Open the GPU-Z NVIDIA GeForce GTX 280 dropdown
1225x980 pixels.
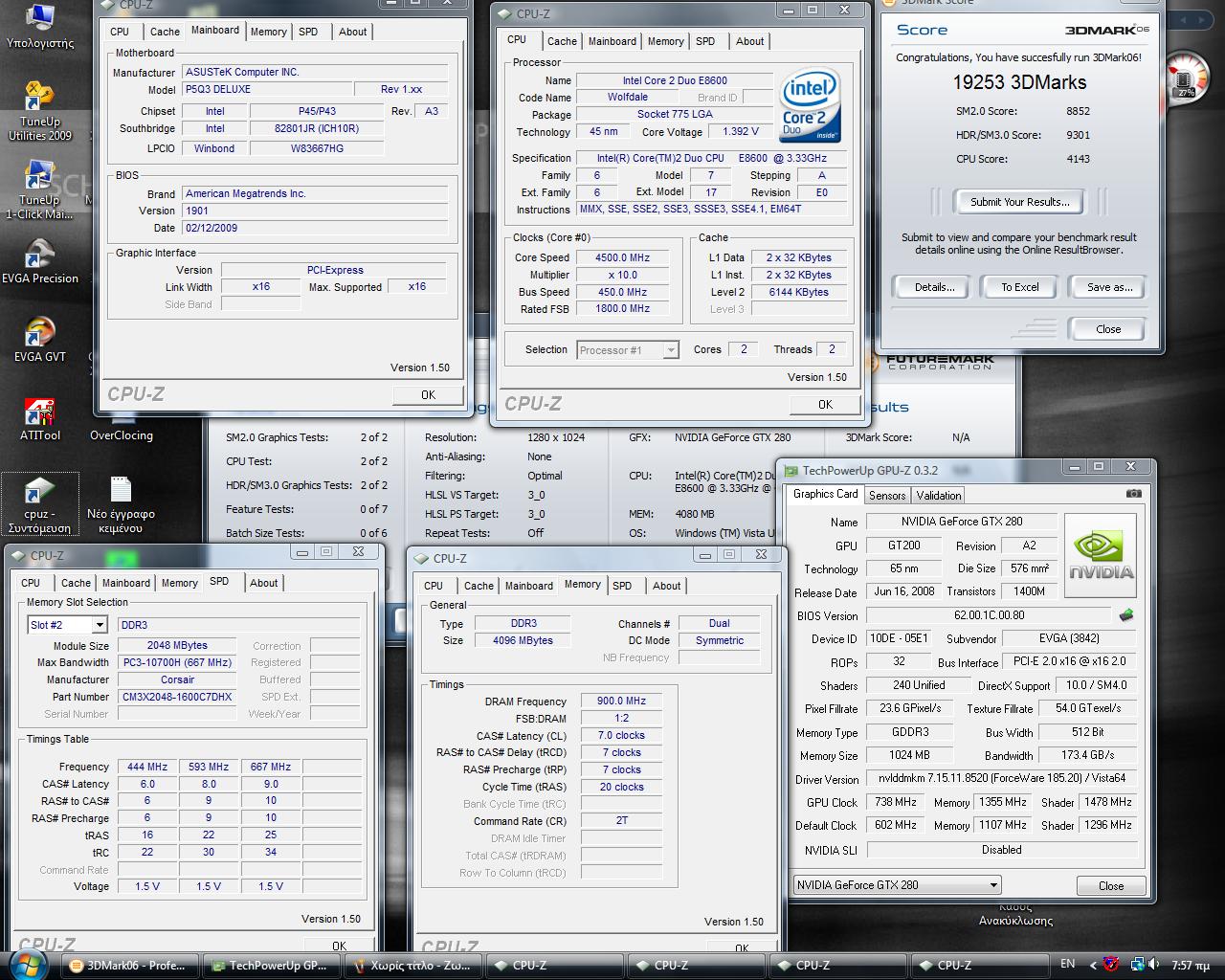coord(898,884)
